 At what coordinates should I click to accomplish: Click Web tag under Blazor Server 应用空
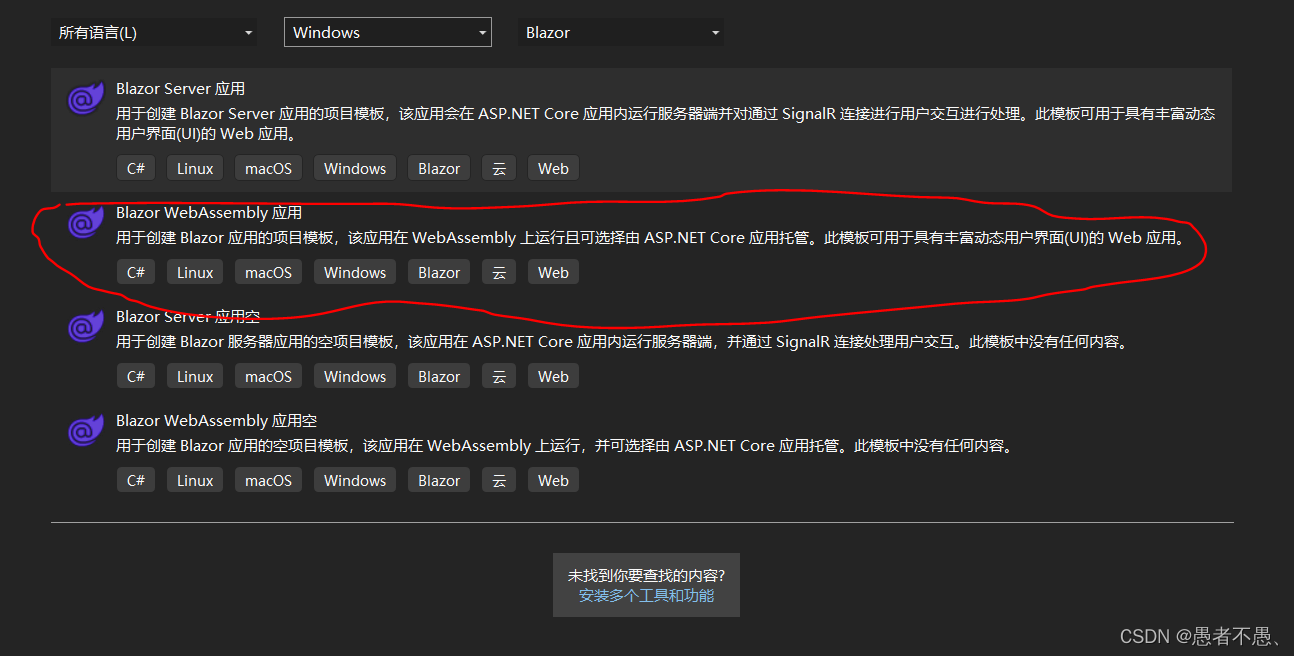553,376
